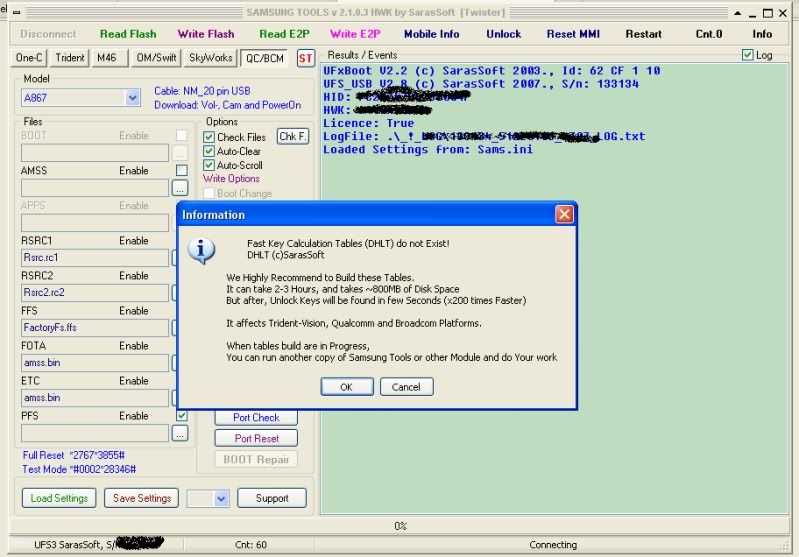
Task: Click the up-arrow title bar button
Action: pos(737,13)
